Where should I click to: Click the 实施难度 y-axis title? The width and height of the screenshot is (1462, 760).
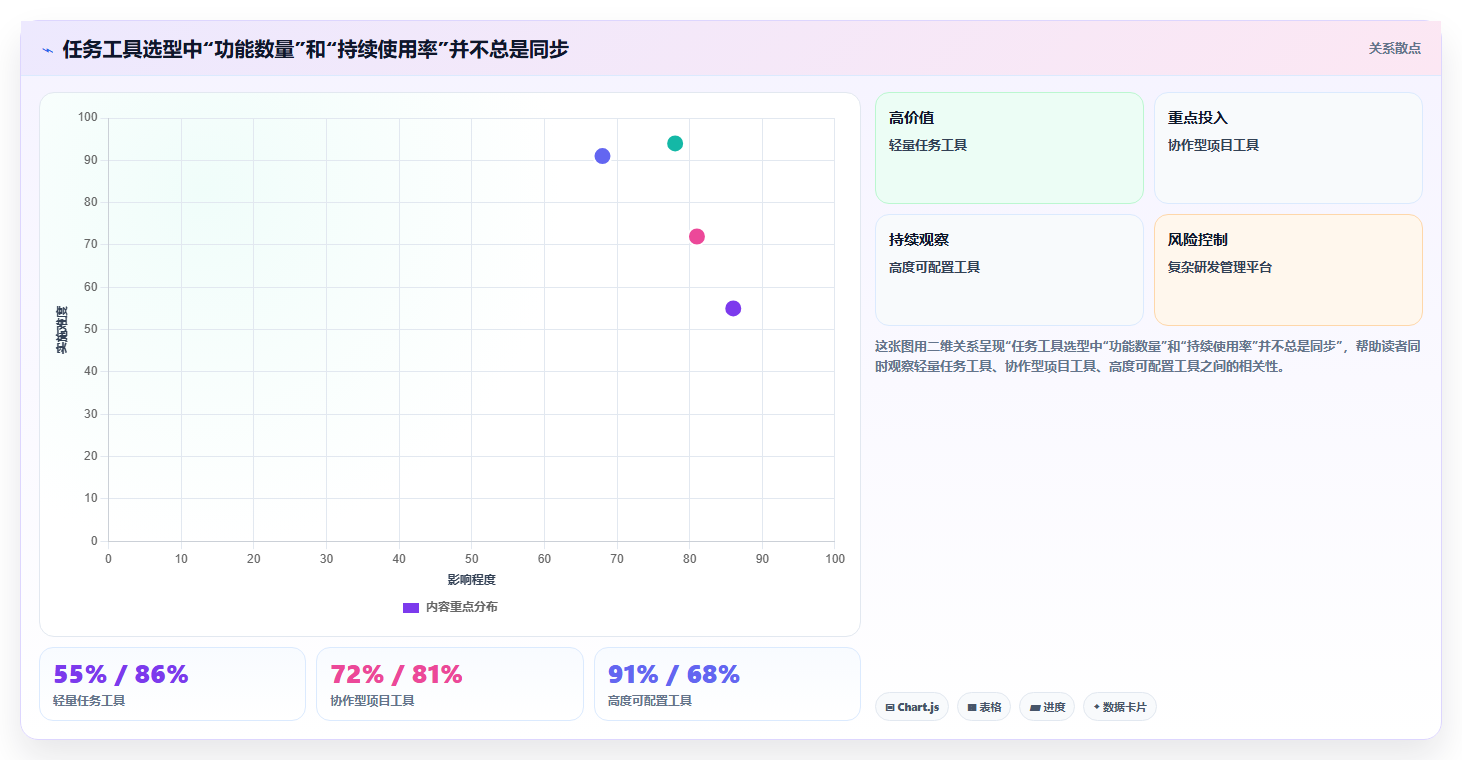[x=62, y=330]
